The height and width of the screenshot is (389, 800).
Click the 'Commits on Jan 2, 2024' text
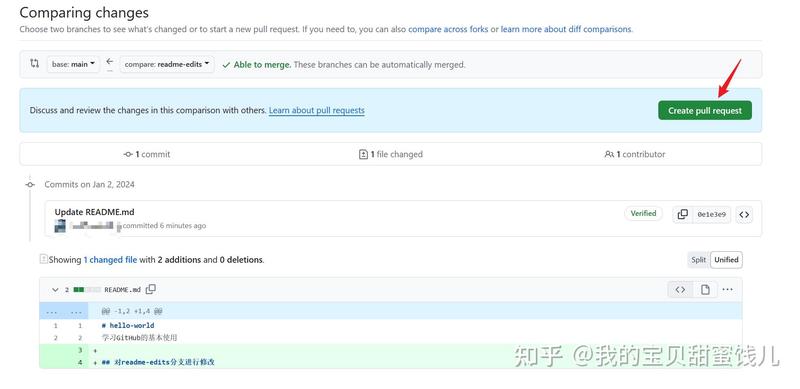pyautogui.click(x=89, y=184)
